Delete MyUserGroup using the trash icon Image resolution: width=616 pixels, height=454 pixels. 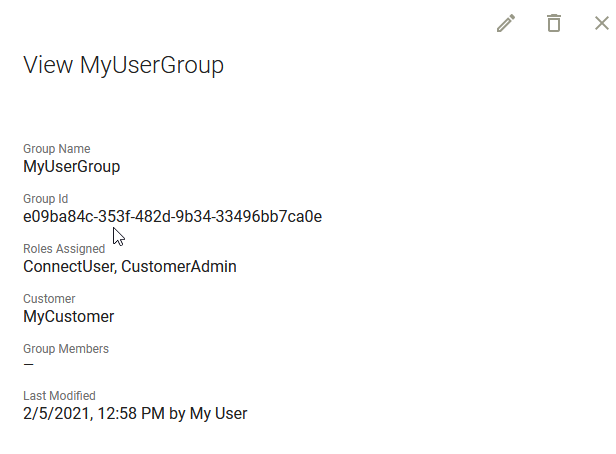tap(554, 23)
